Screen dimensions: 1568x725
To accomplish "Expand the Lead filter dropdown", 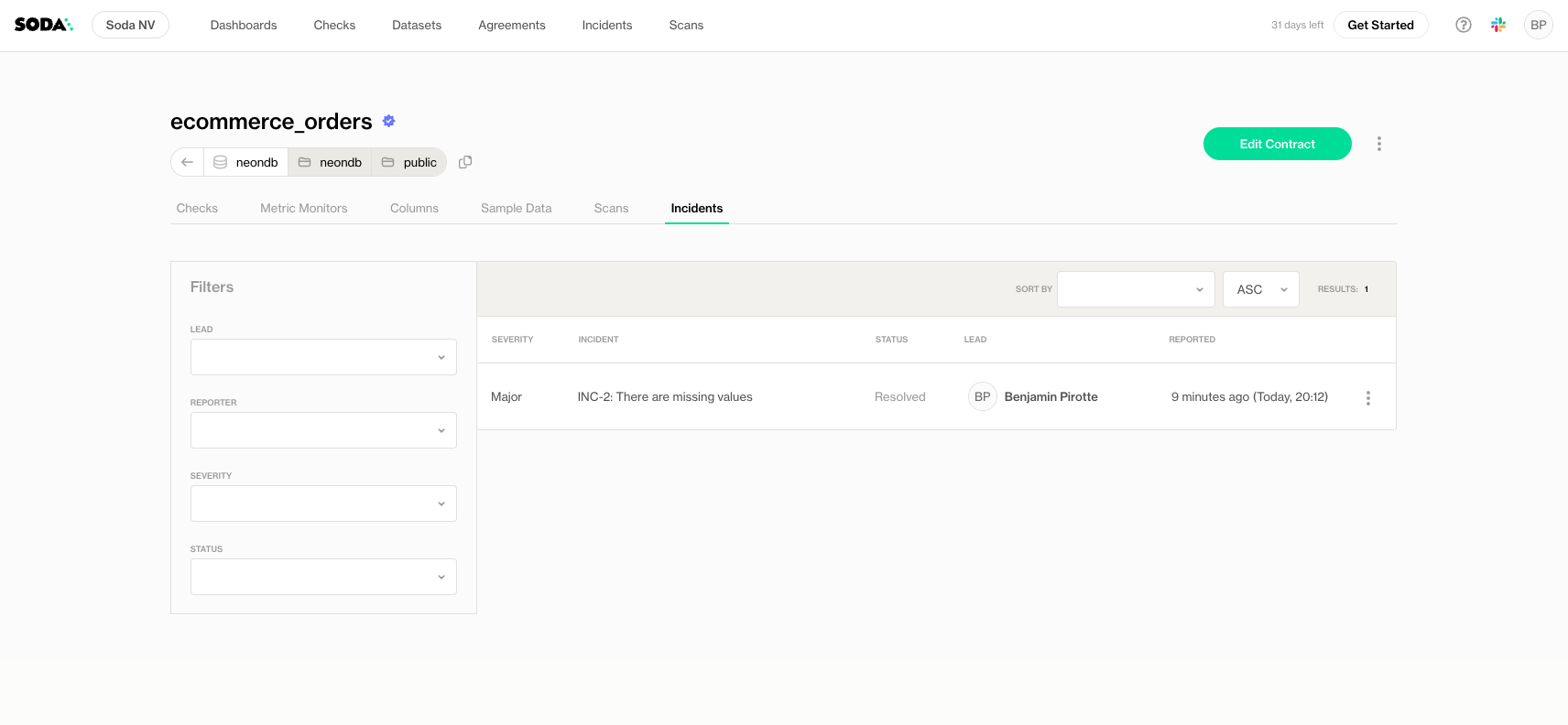I will tap(323, 357).
